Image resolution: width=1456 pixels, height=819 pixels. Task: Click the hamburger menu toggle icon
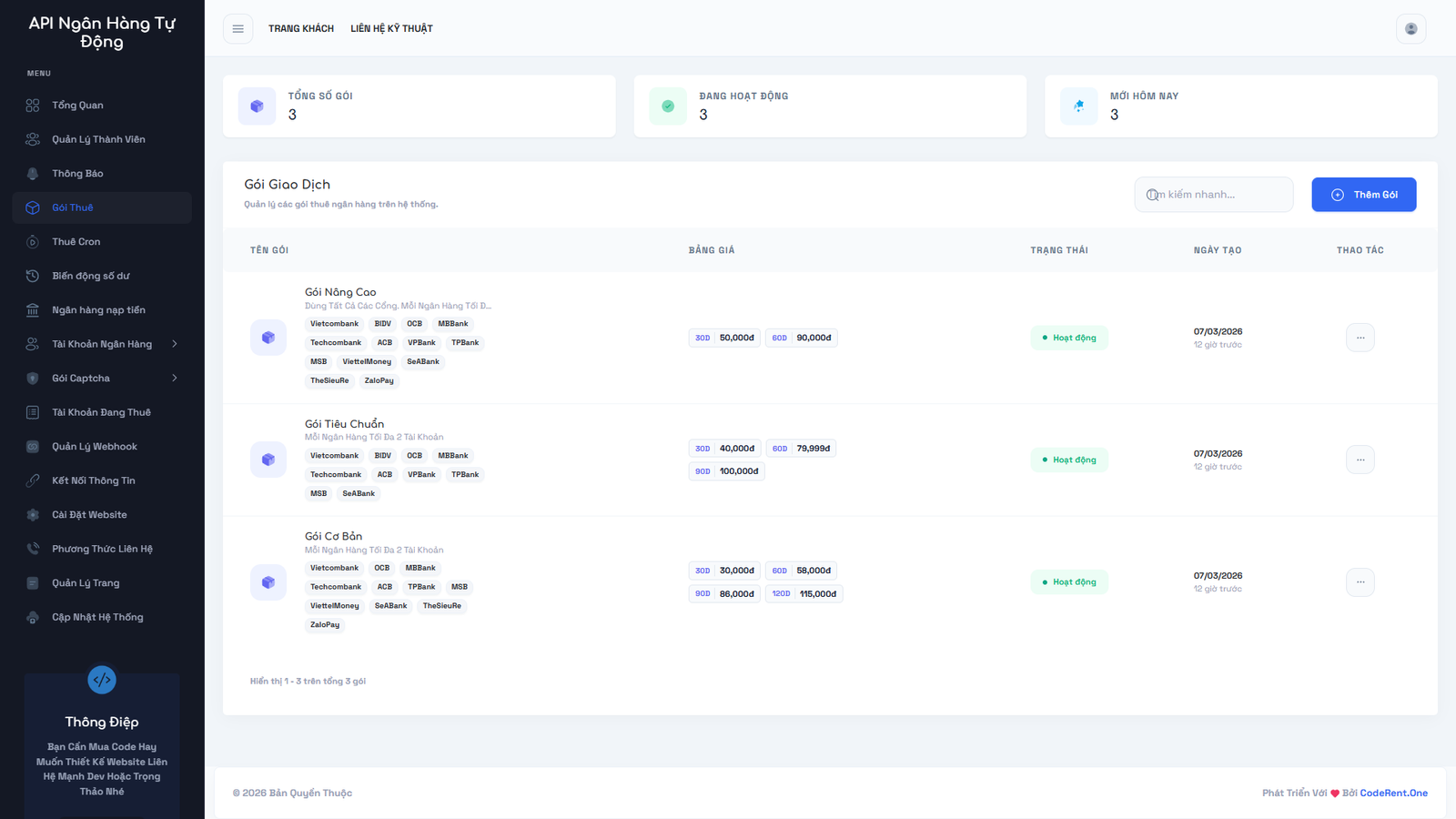click(238, 29)
